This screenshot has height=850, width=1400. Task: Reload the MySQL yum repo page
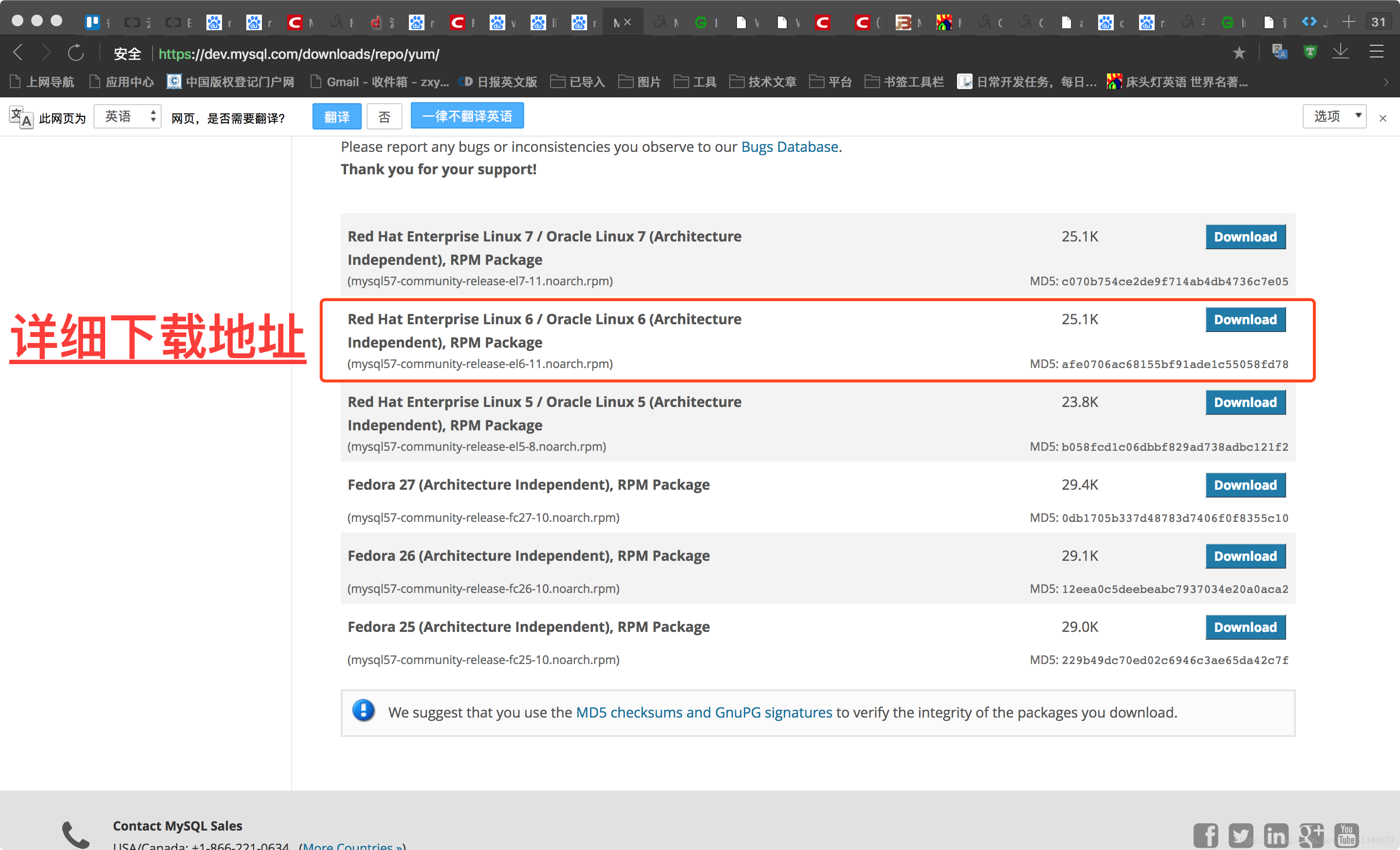tap(75, 53)
